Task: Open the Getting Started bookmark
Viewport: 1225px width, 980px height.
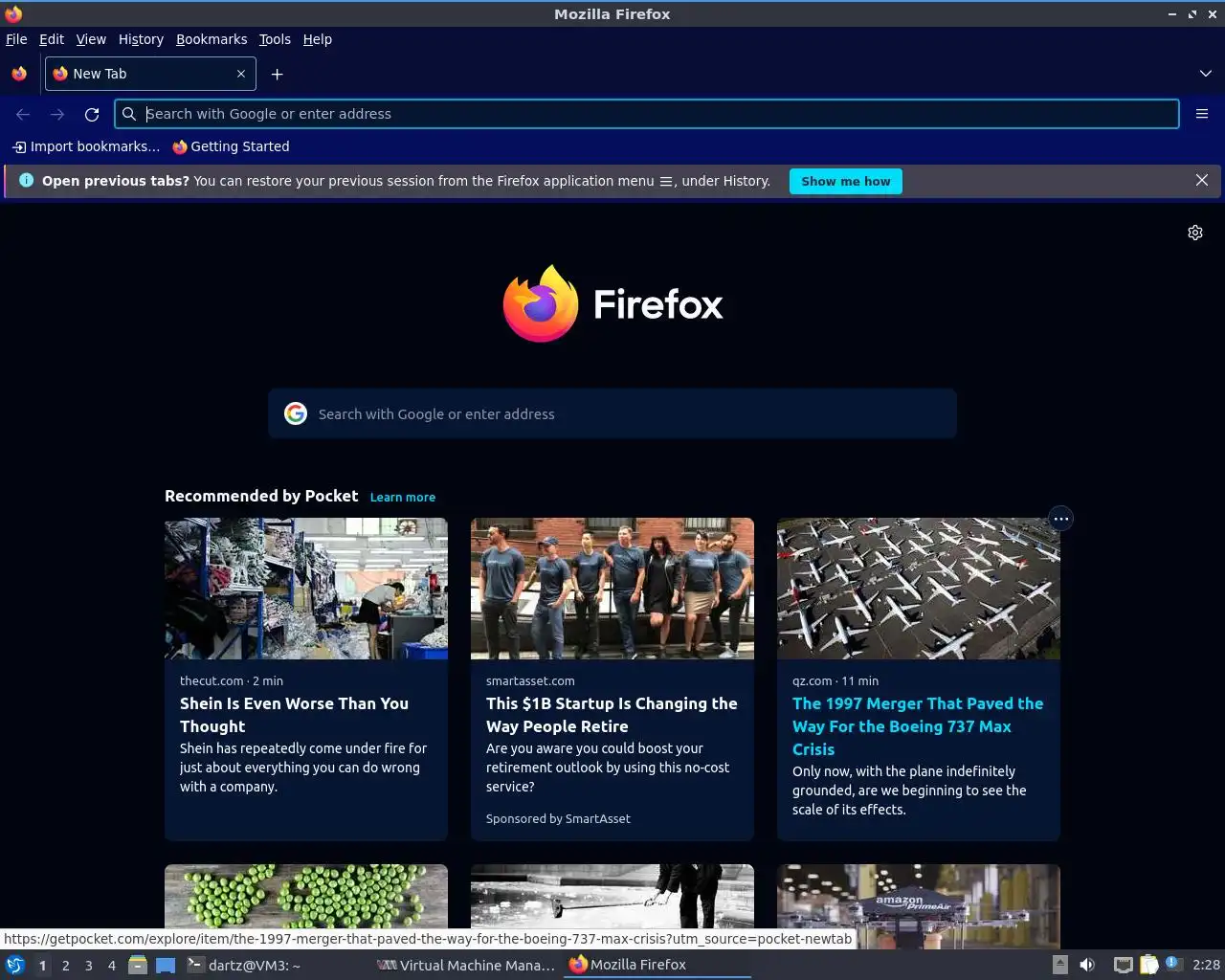Action: (x=231, y=146)
